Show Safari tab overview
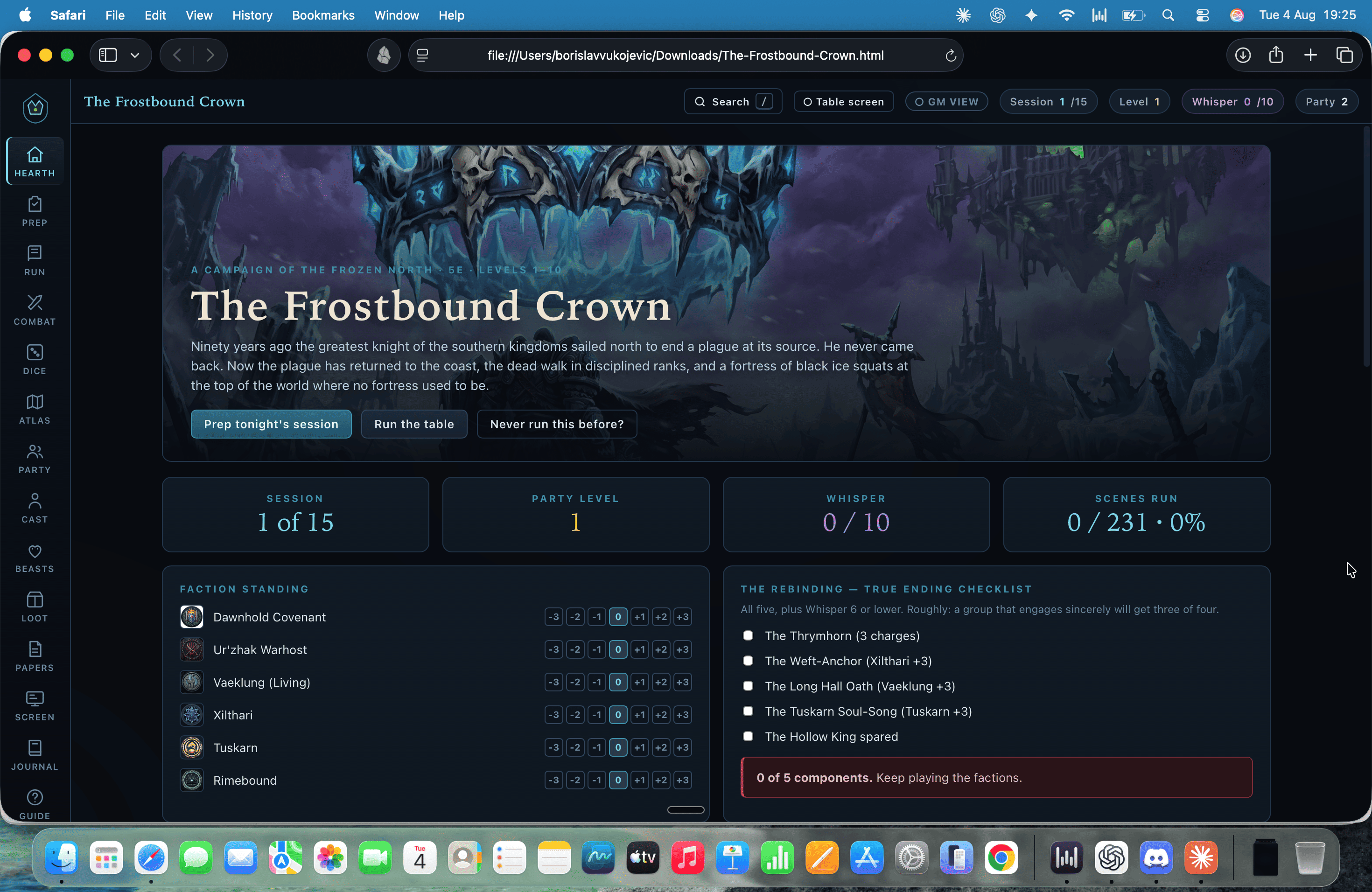The width and height of the screenshot is (1372, 892). 1344,56
